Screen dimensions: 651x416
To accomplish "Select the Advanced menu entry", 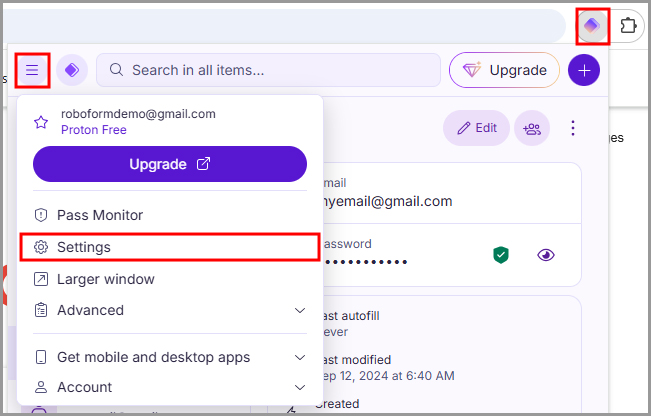I will (170, 310).
